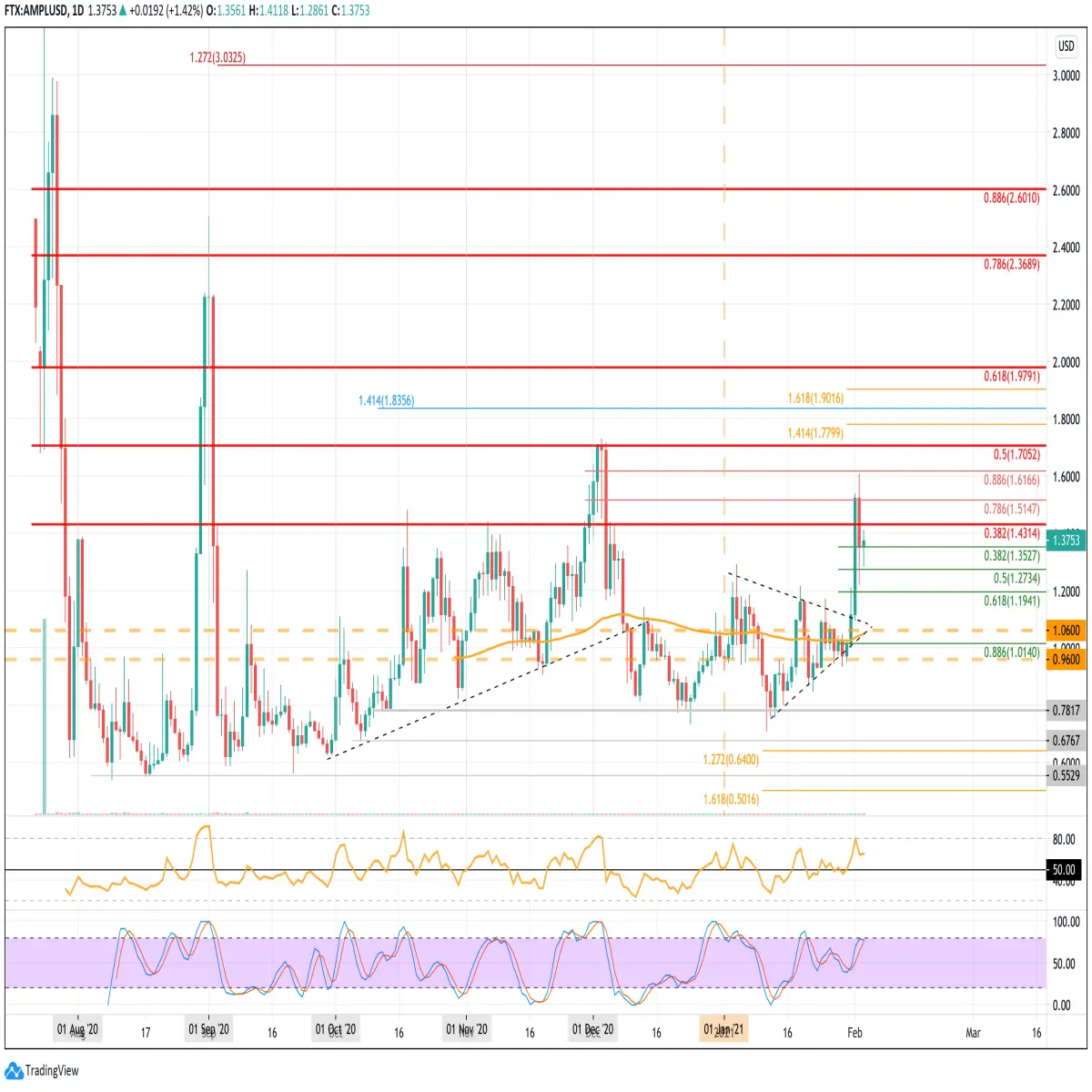Select the FTX:AMPLUSD symbol title
The height and width of the screenshot is (1092, 1092).
click(35, 11)
